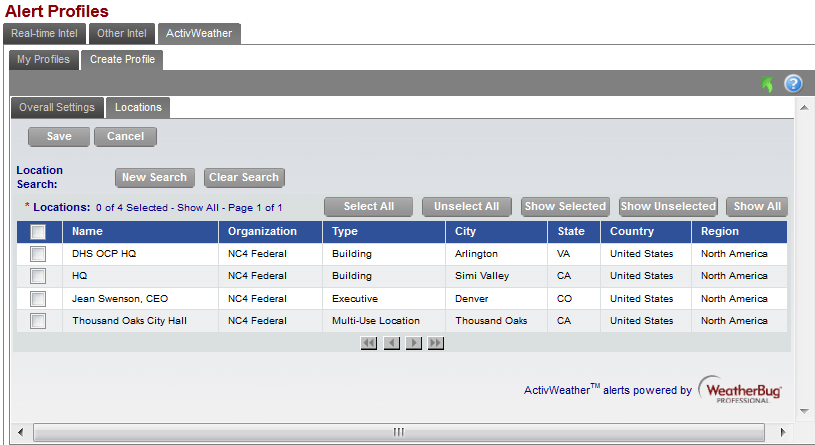Click the horizontal scrollbar thumb
Image resolution: width=815 pixels, height=445 pixels.
click(x=397, y=432)
